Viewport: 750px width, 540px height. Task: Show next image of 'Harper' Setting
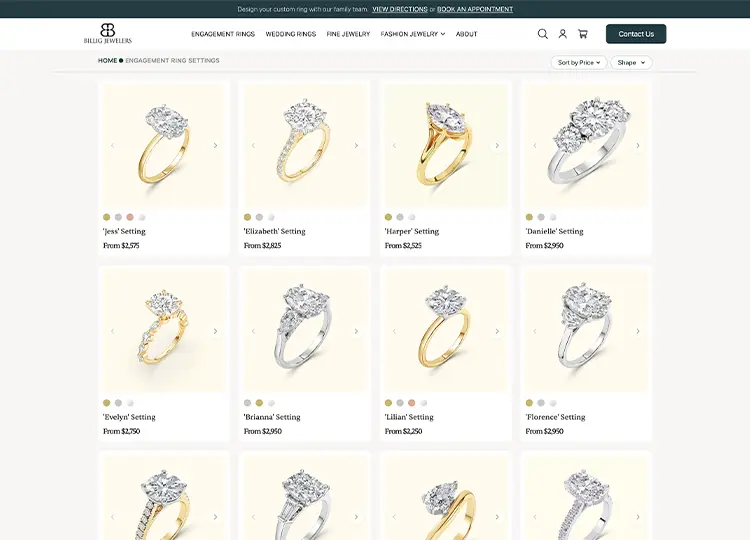click(497, 145)
